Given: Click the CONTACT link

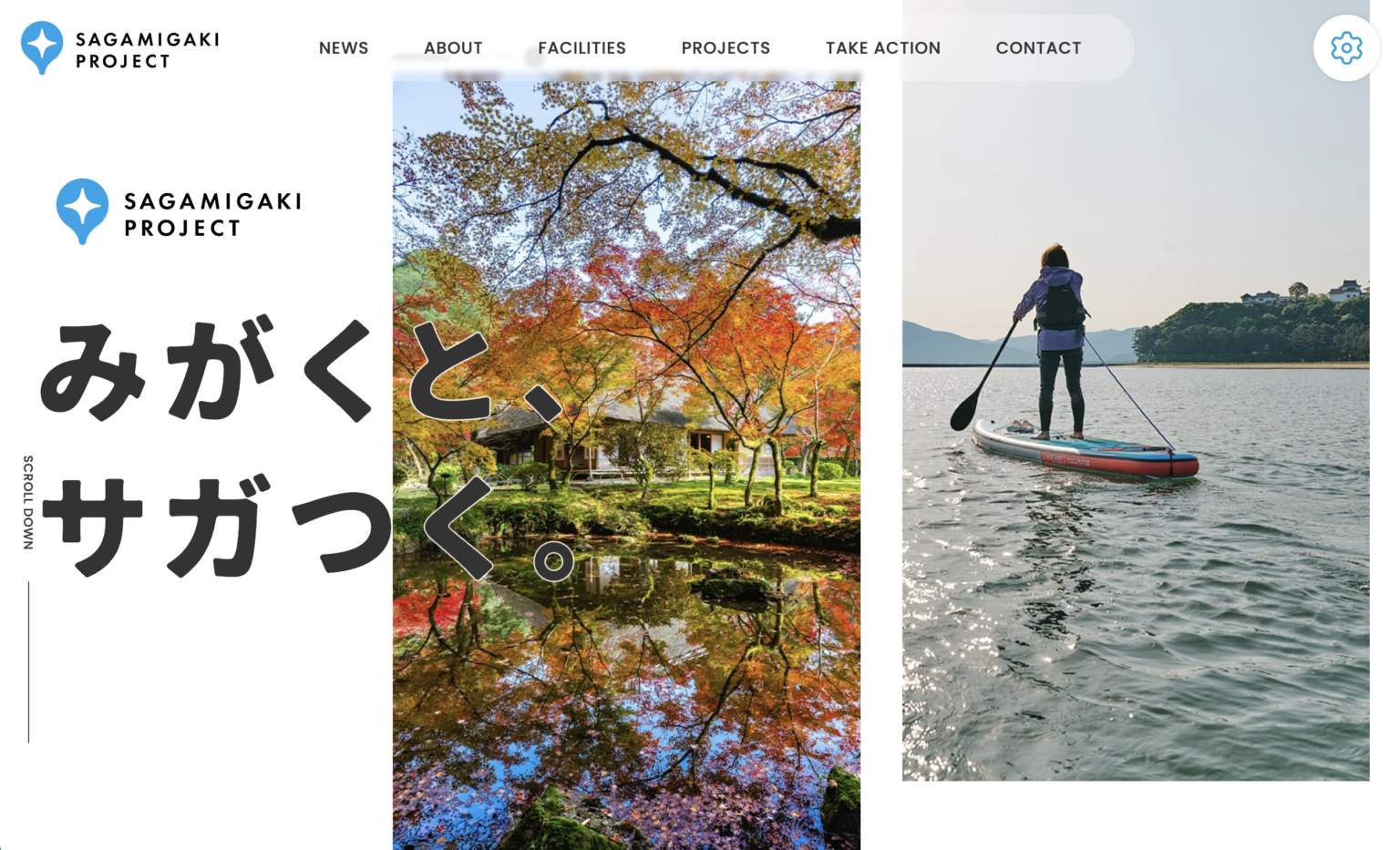Looking at the screenshot, I should 1038,48.
